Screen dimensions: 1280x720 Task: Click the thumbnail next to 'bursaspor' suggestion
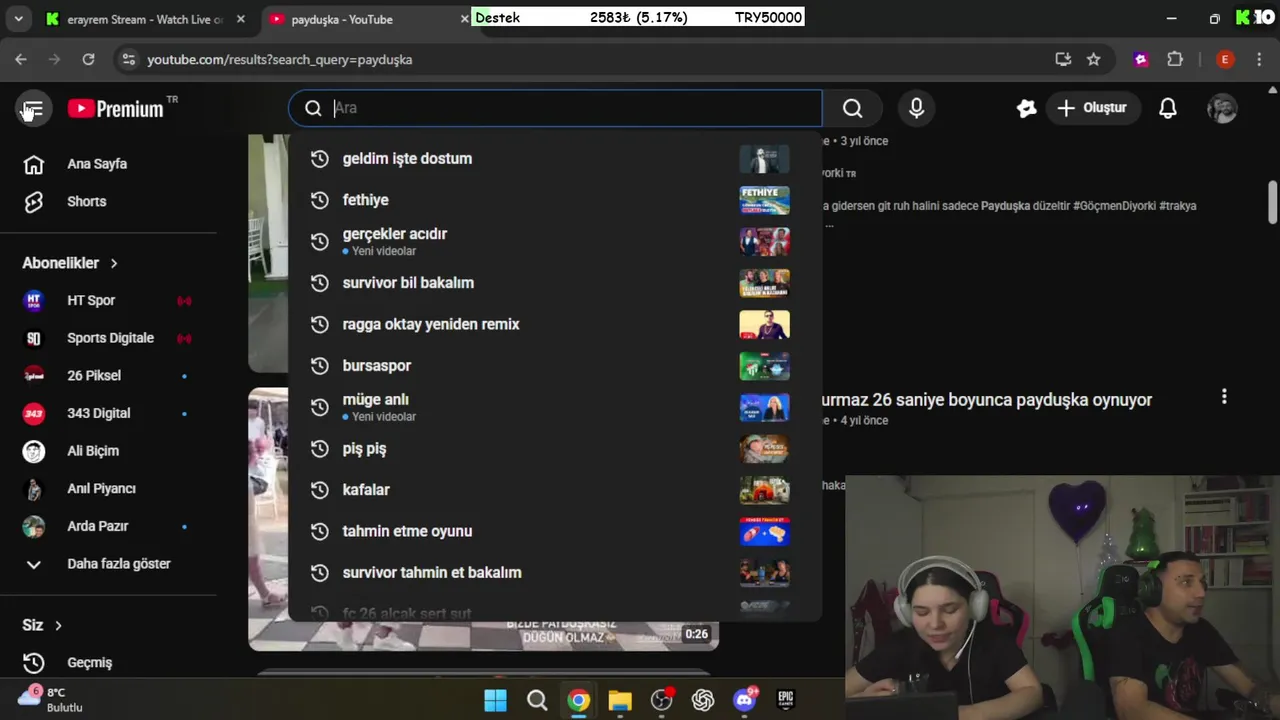[x=764, y=366]
